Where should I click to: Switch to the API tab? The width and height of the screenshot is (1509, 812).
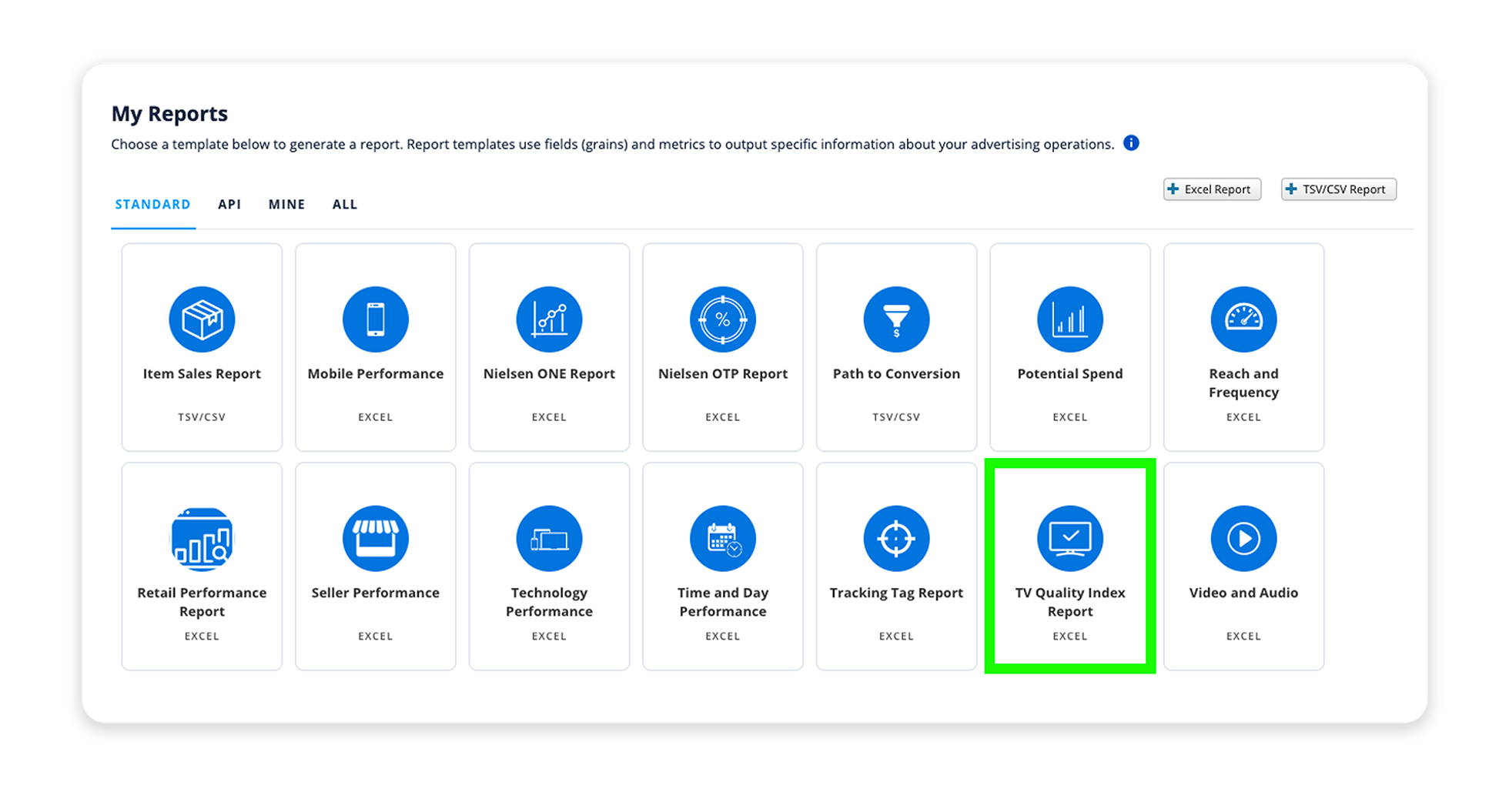tap(229, 205)
